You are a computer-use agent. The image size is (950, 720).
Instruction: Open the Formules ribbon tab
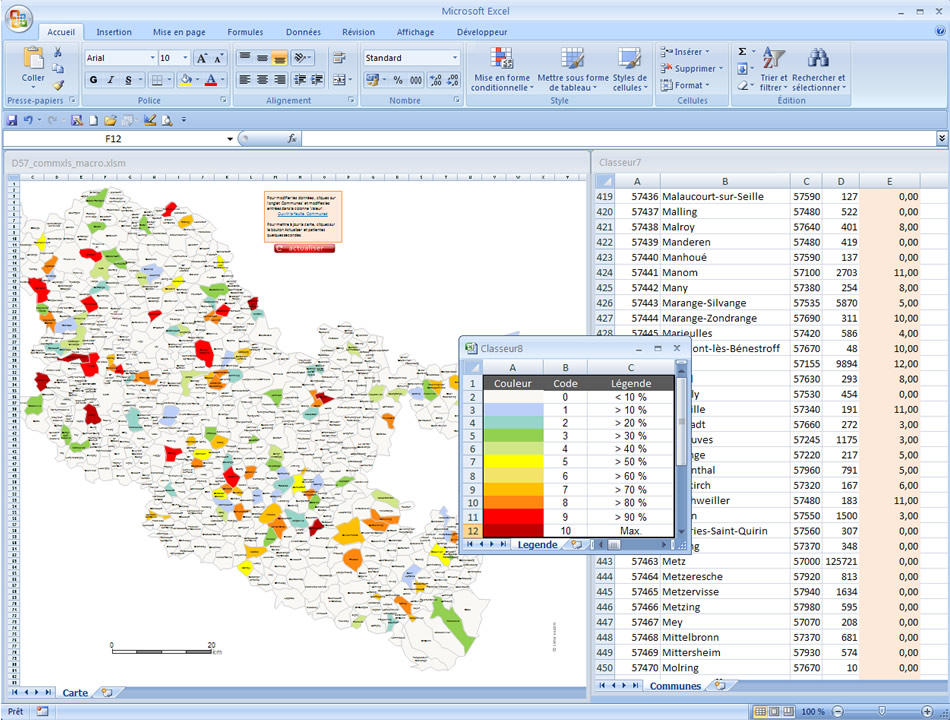pos(245,32)
